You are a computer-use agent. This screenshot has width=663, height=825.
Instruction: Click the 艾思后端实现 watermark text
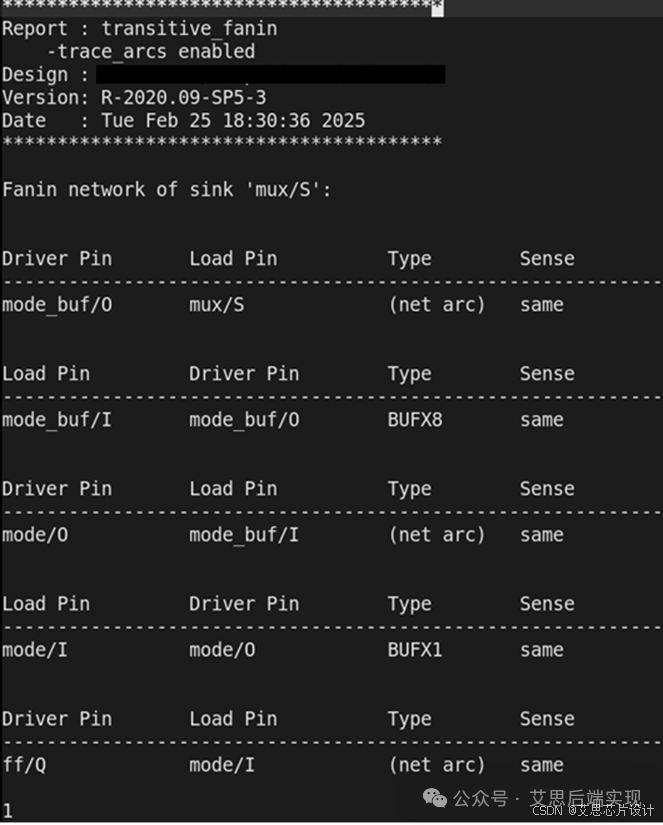(x=584, y=798)
